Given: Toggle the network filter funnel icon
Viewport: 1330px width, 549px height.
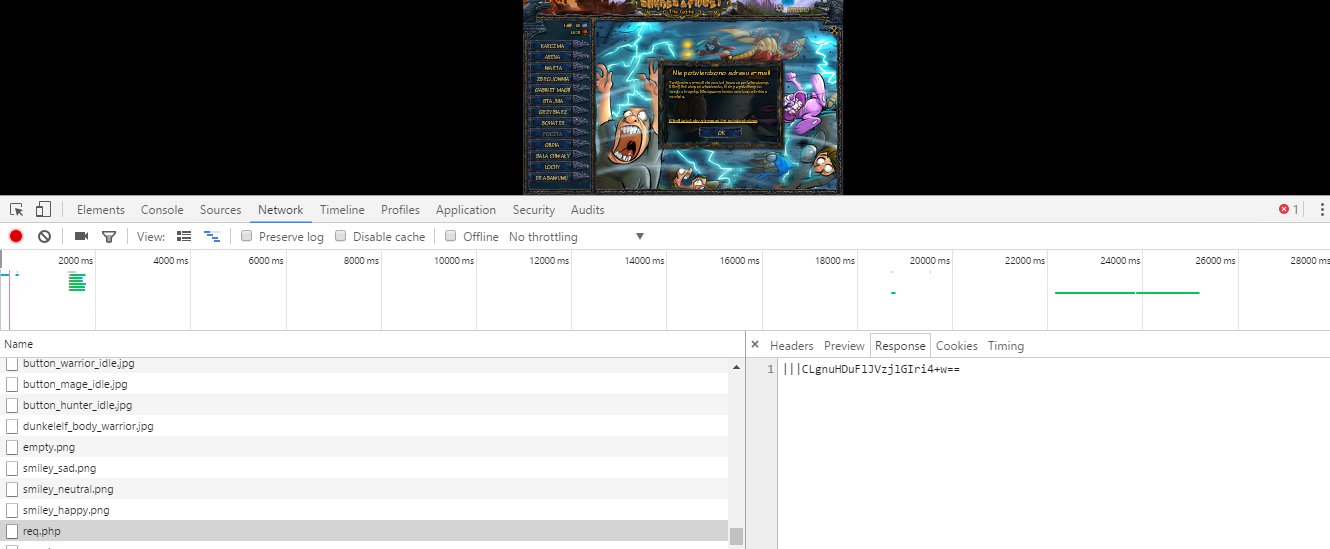Looking at the screenshot, I should (x=109, y=237).
